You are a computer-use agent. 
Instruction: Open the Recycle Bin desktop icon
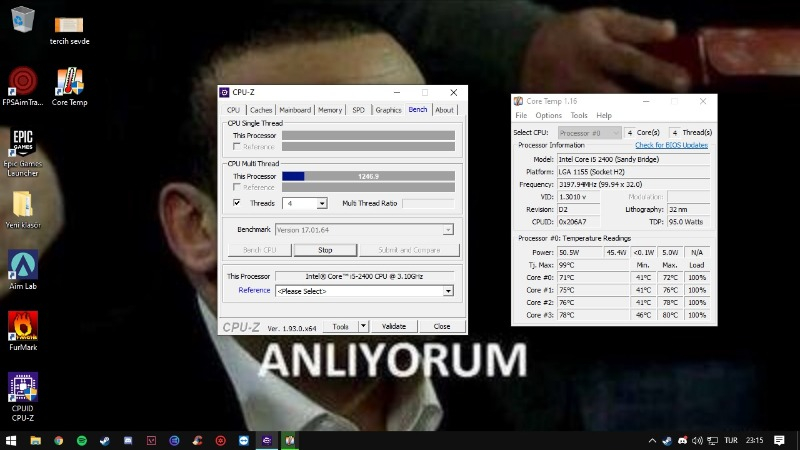pos(22,19)
